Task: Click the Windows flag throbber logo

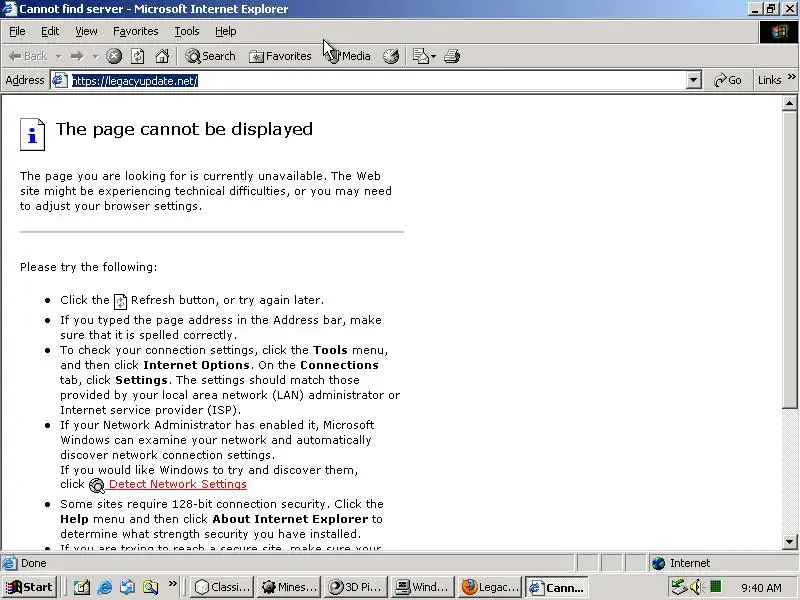Action: (x=779, y=32)
